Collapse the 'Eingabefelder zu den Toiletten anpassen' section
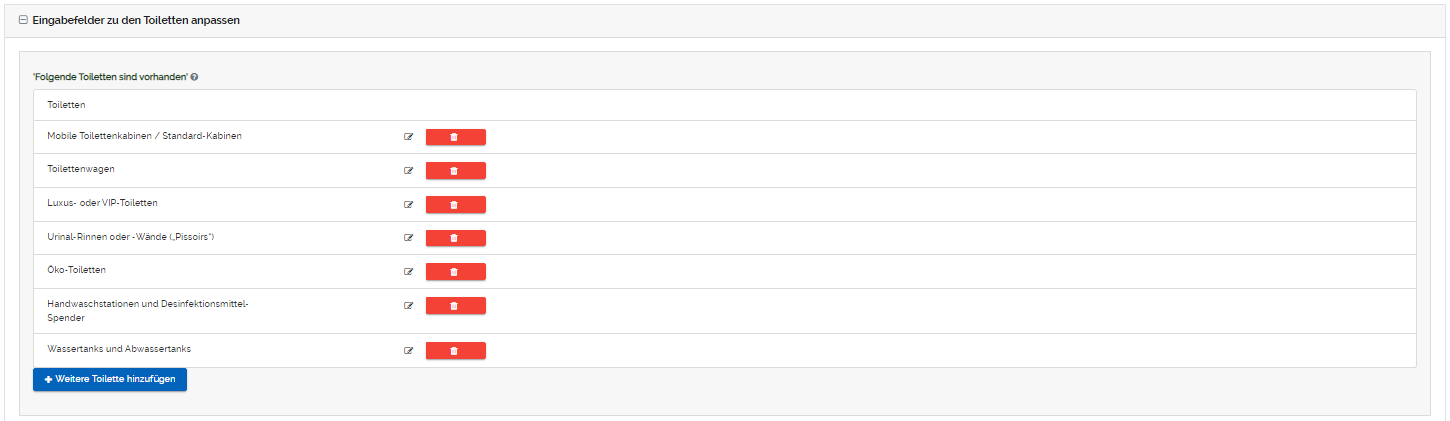Image resolution: width=1450 pixels, height=421 pixels. click(23, 20)
